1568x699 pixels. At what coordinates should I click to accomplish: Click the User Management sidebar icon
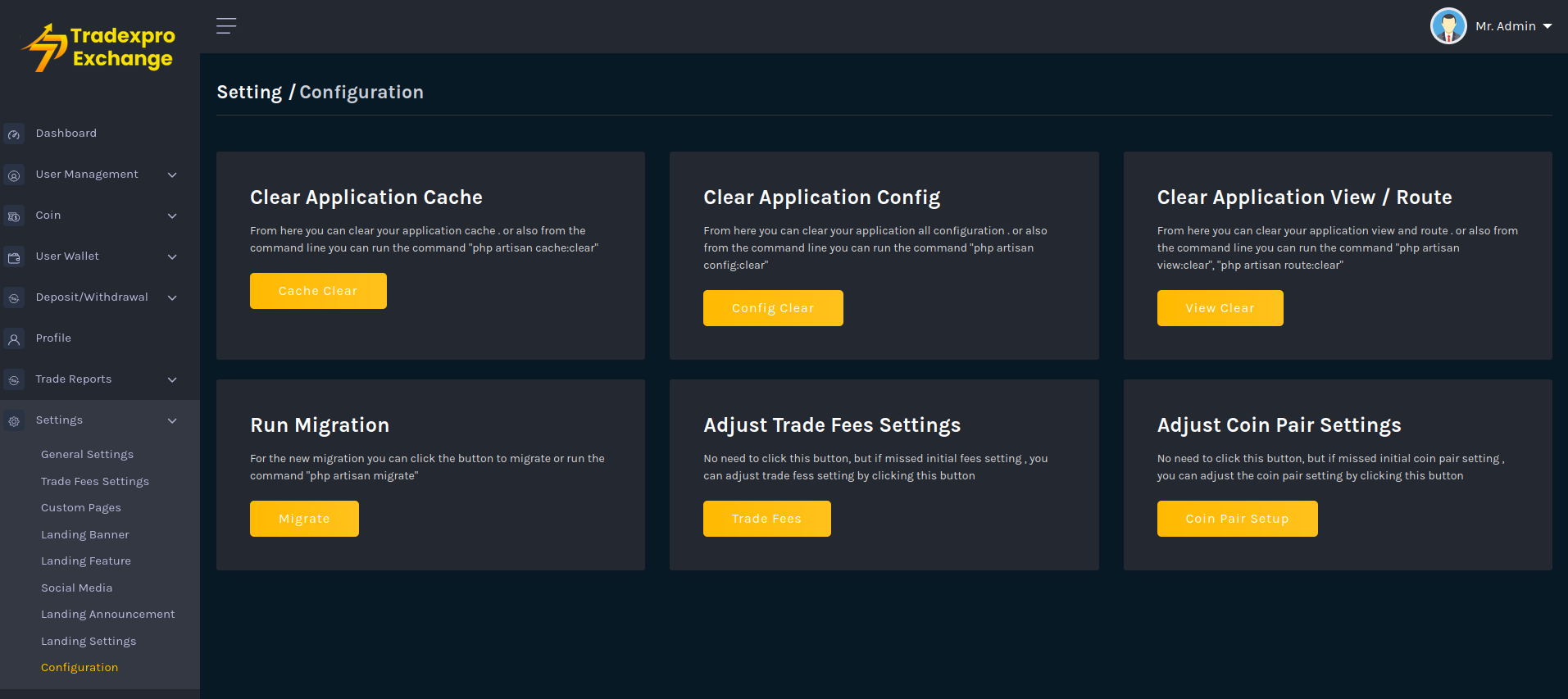14,175
